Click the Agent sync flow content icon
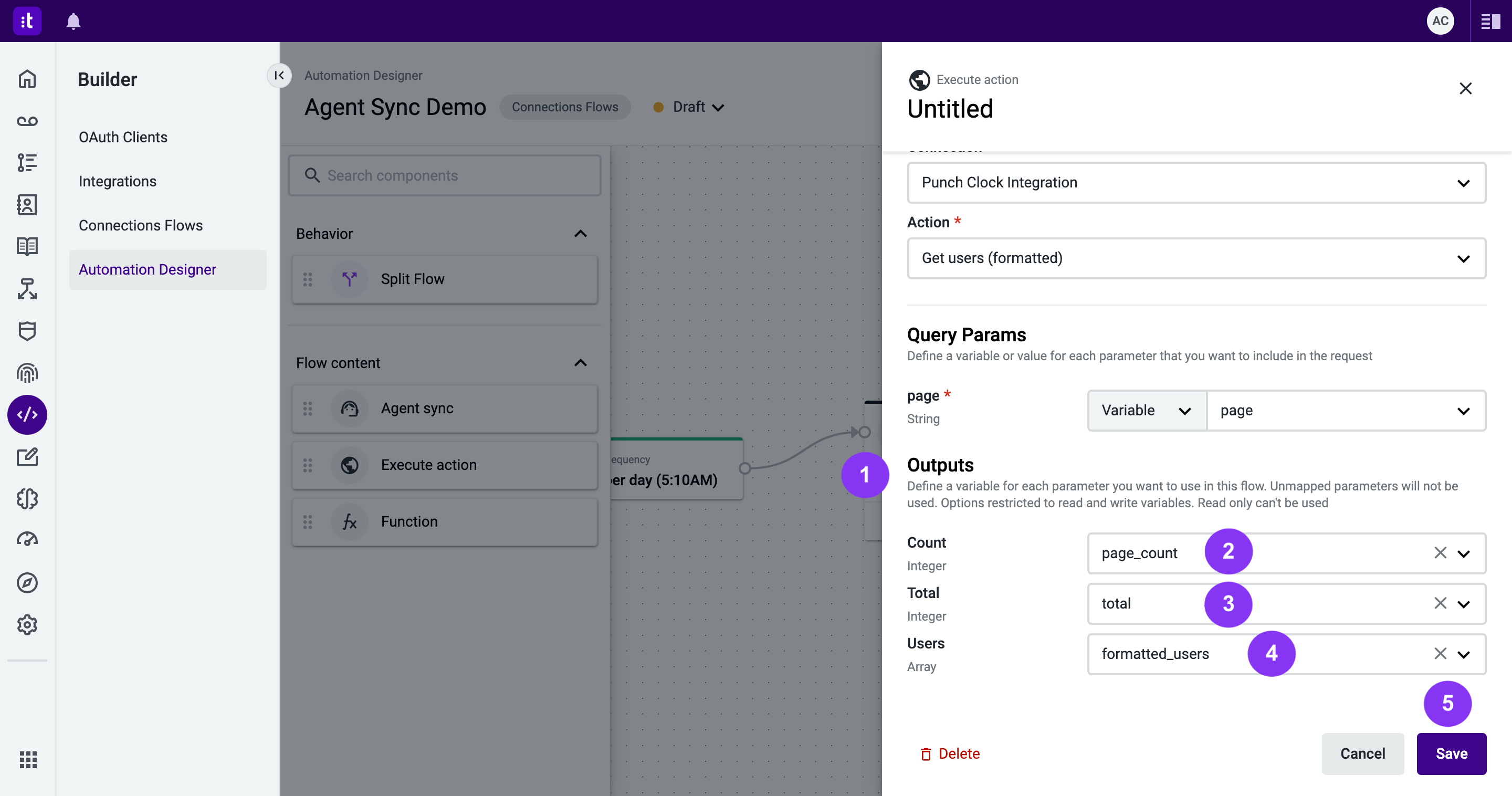The image size is (1512, 796). pos(350,408)
